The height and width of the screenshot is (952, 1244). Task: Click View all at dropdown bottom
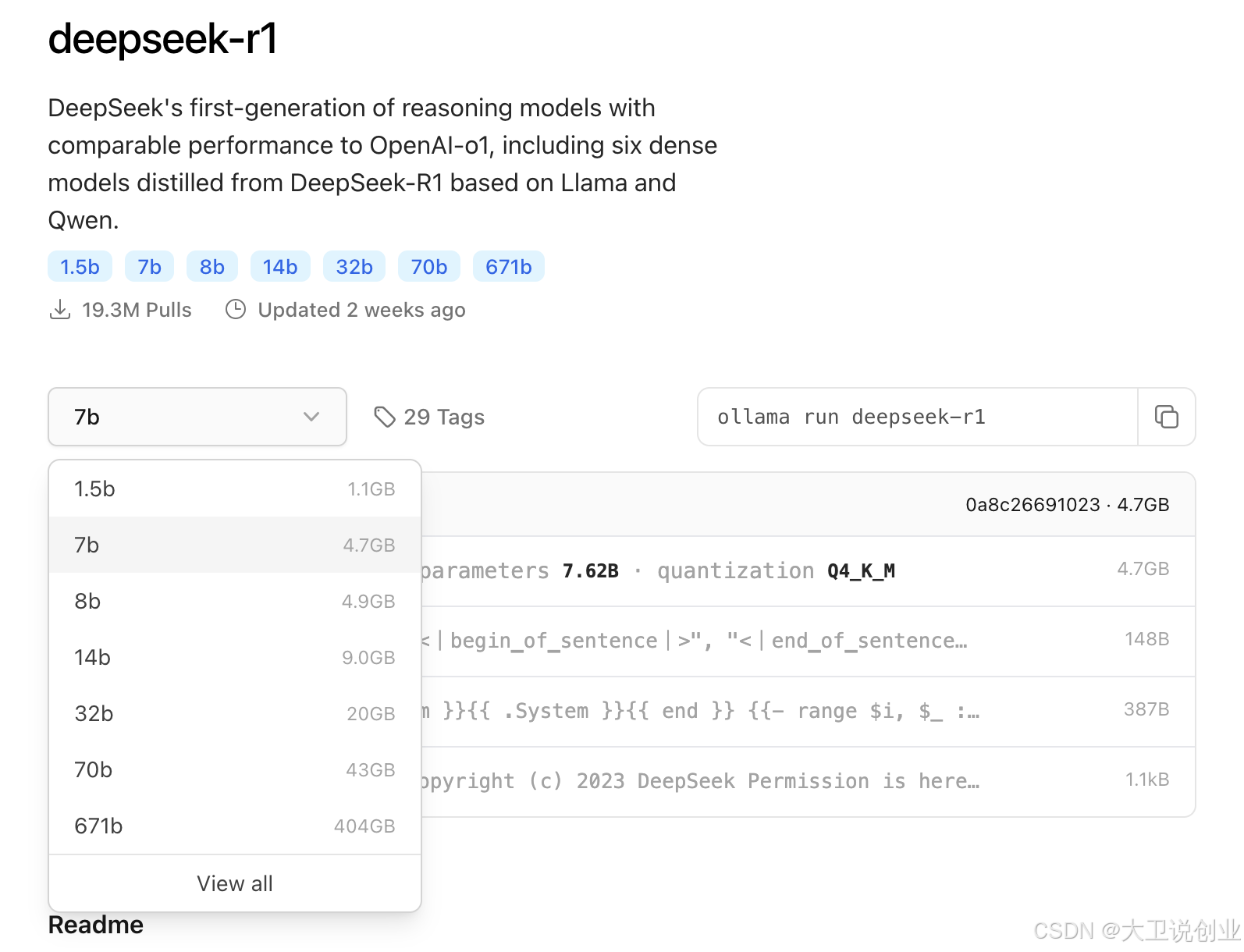tap(234, 883)
